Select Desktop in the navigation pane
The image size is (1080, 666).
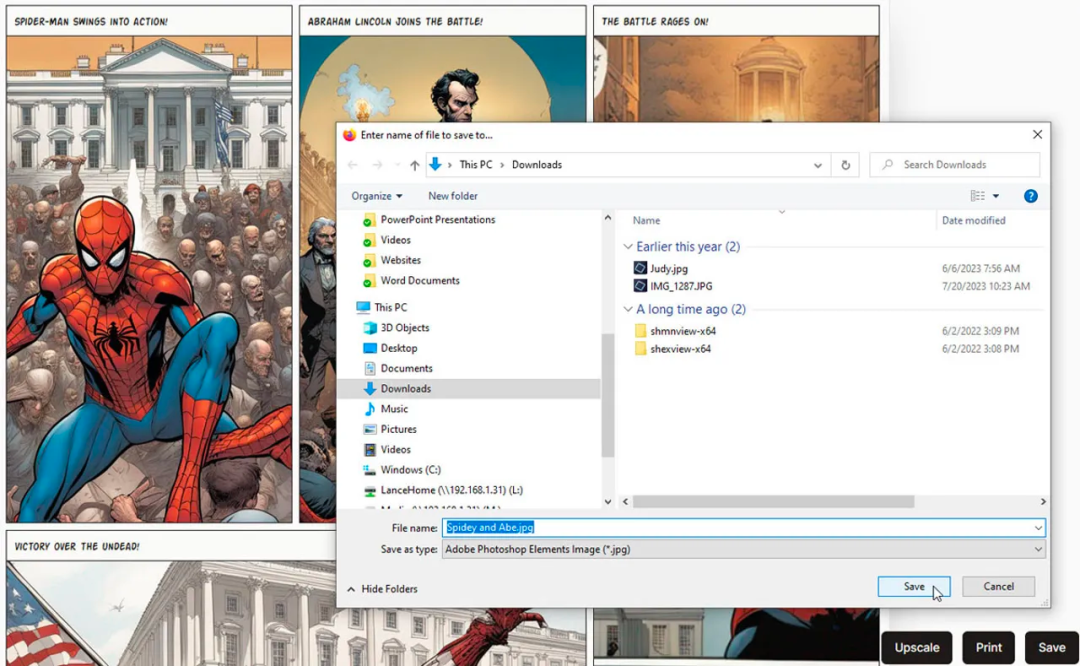pyautogui.click(x=398, y=348)
